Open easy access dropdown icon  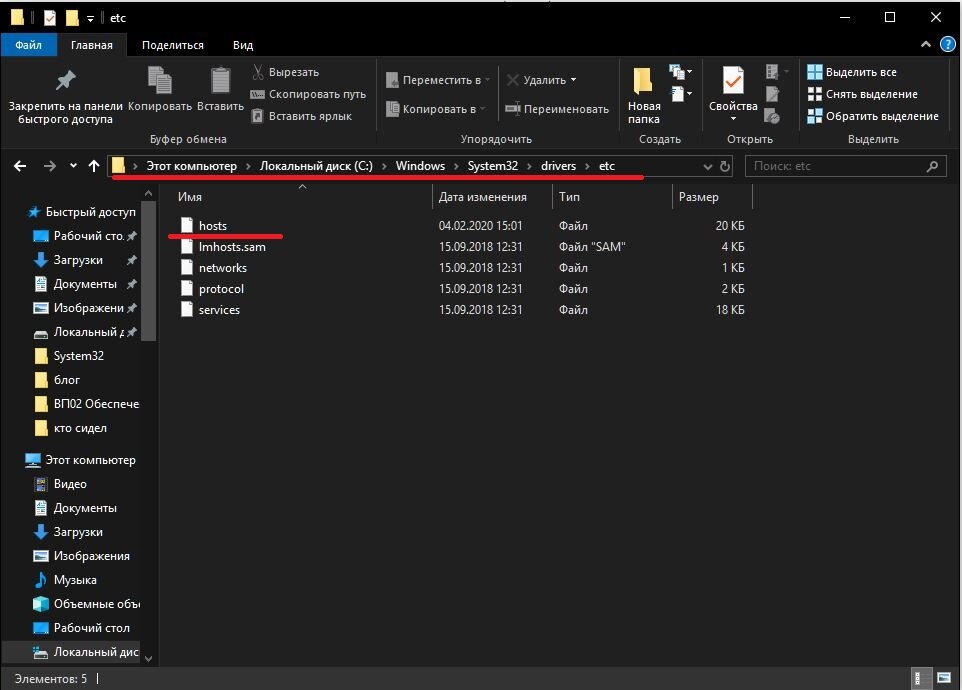click(x=680, y=94)
